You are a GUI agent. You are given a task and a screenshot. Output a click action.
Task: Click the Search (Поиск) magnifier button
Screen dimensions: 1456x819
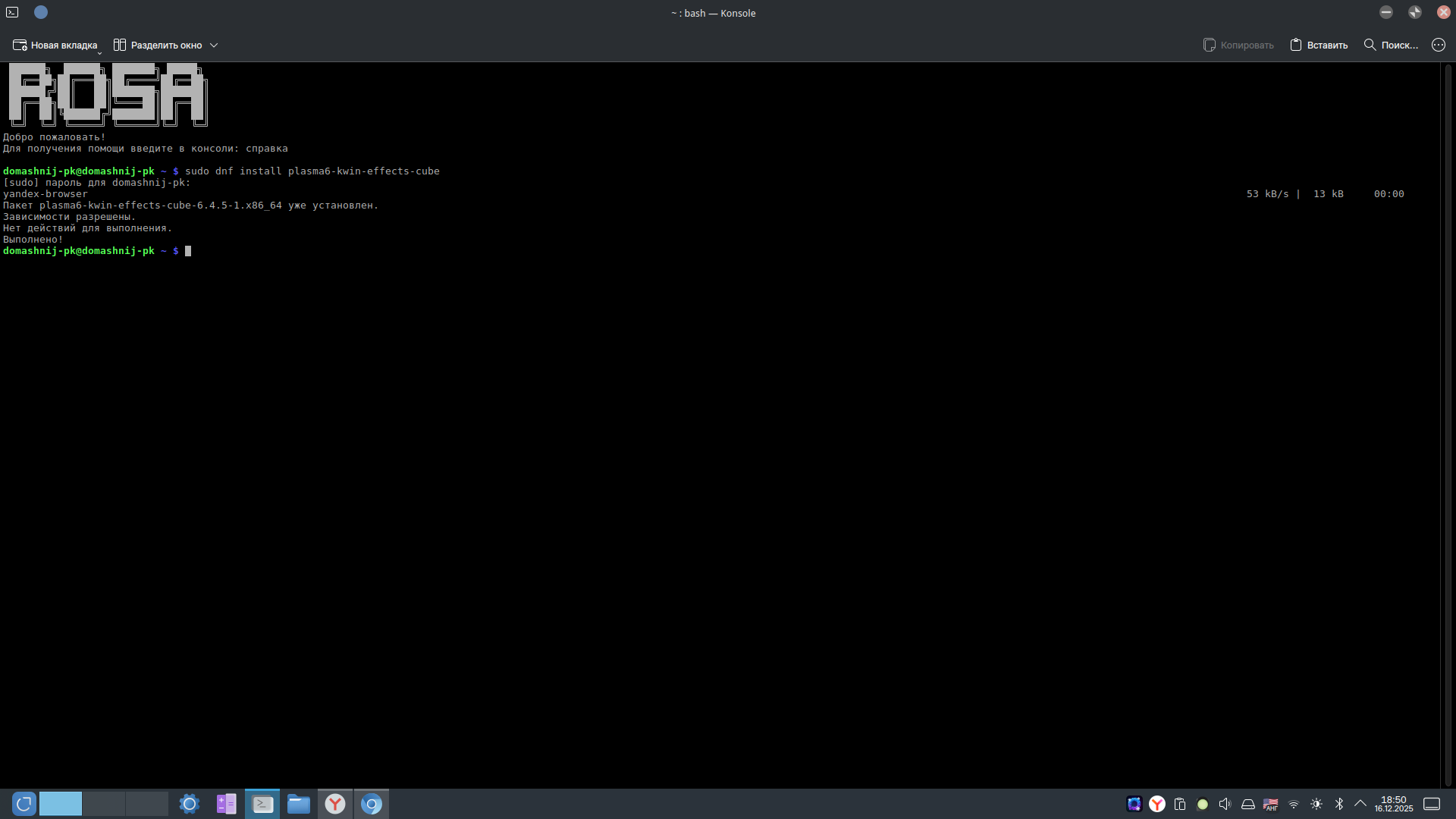click(1390, 45)
